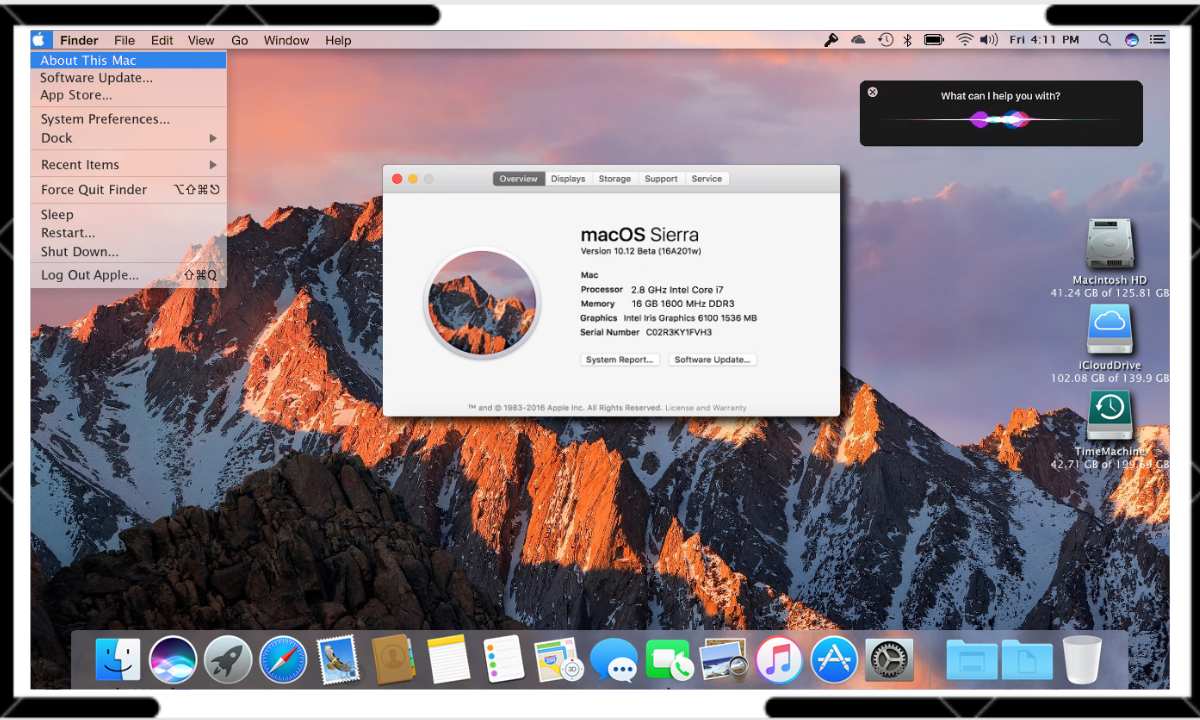Open Time Machine menu bar icon
The image size is (1200, 720).
[885, 40]
